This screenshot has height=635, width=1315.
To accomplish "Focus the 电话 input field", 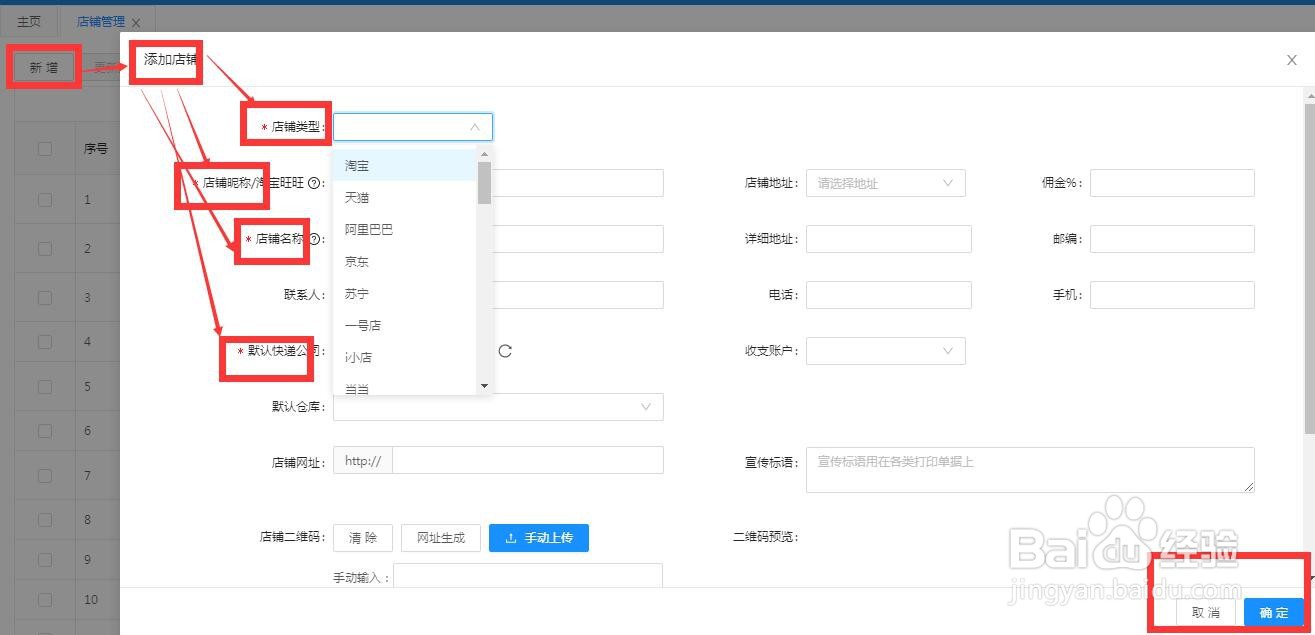I will tap(889, 295).
